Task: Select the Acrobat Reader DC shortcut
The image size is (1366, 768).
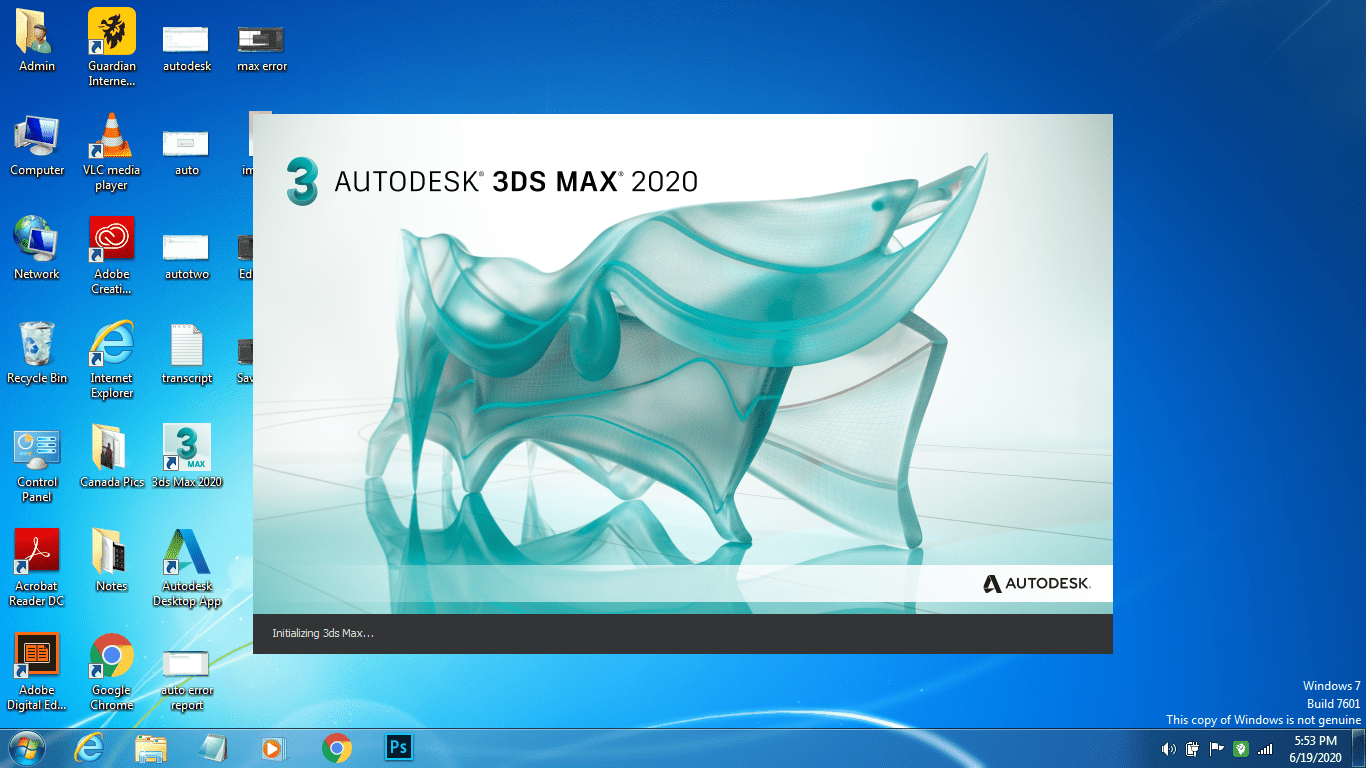Action: coord(37,567)
